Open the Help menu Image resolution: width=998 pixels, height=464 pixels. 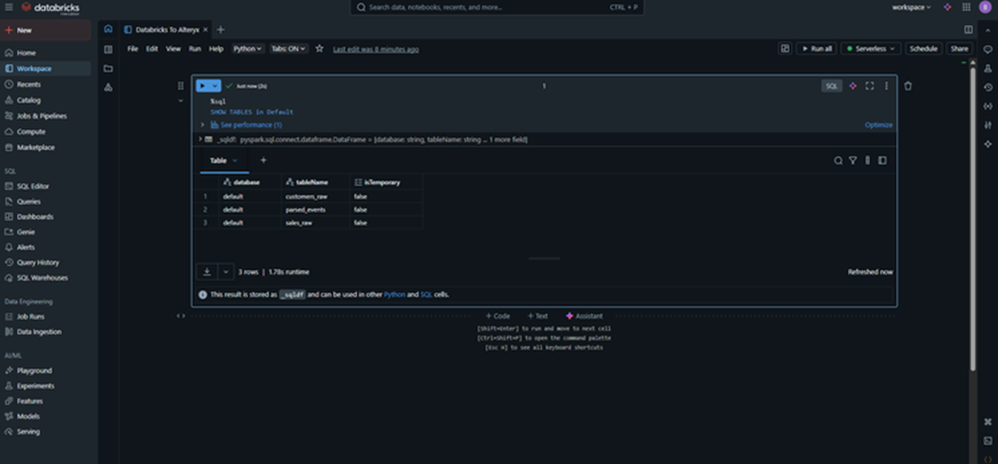(216, 49)
